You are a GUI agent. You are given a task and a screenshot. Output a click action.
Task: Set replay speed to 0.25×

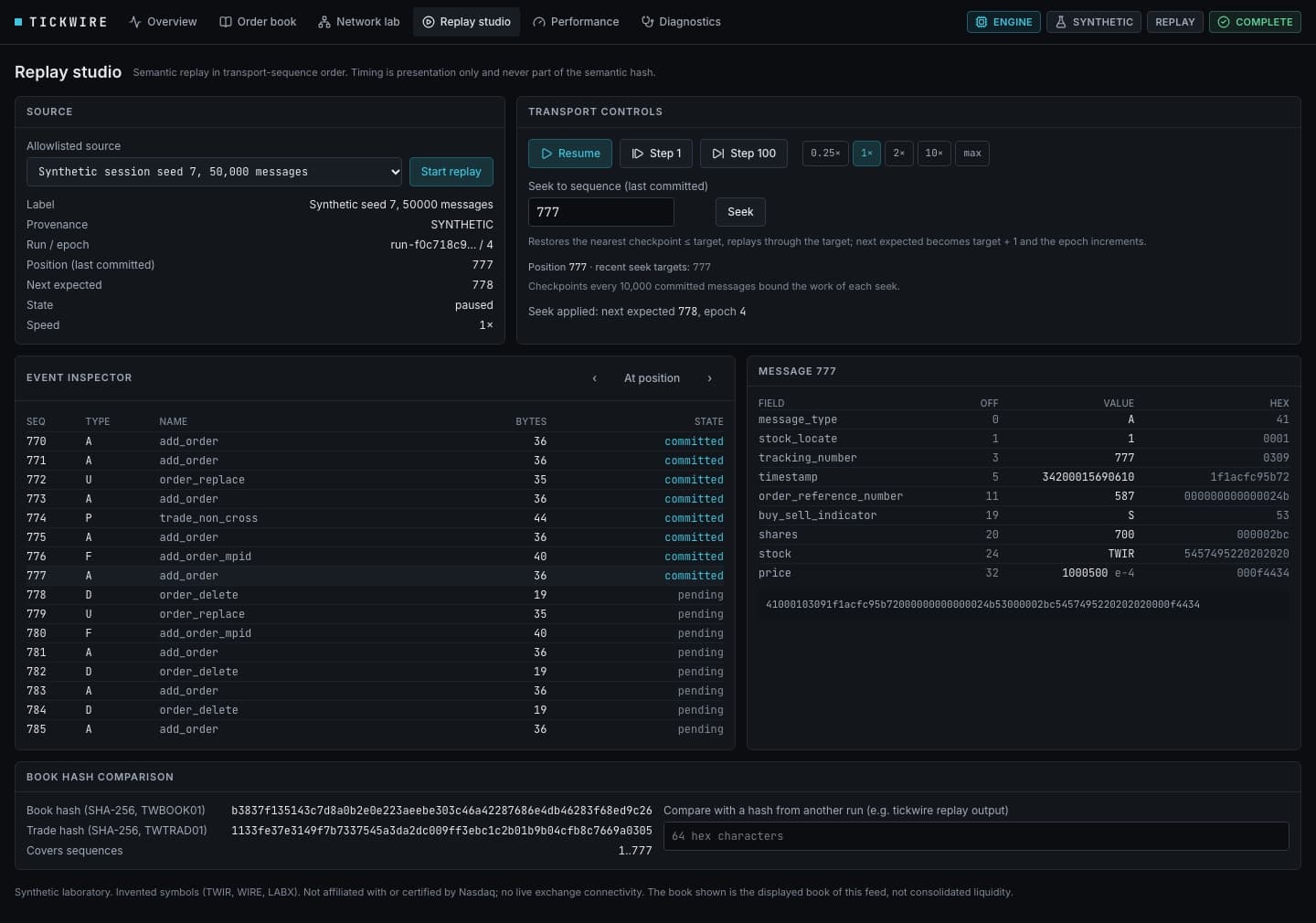825,154
